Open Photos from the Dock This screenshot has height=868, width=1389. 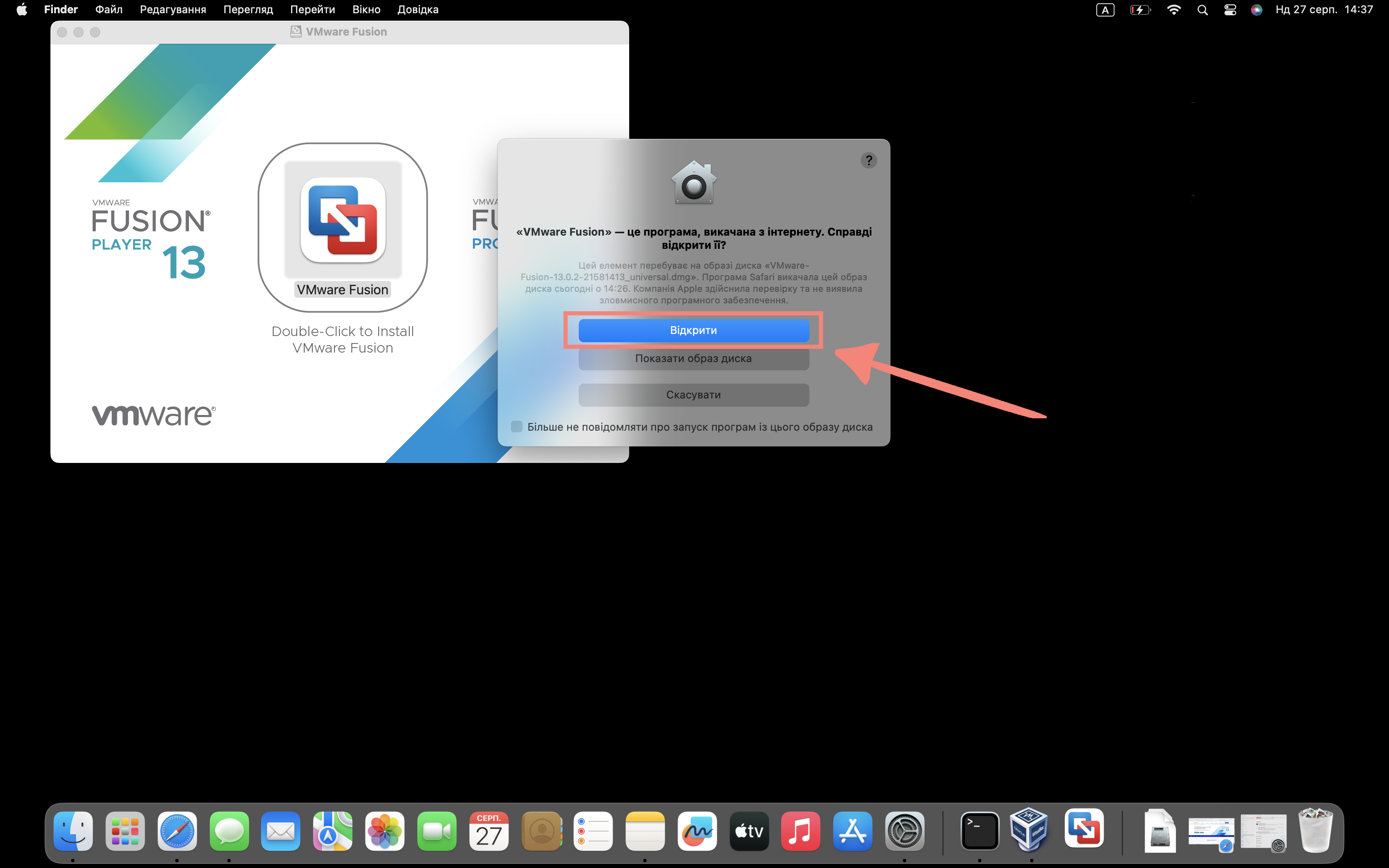[384, 831]
